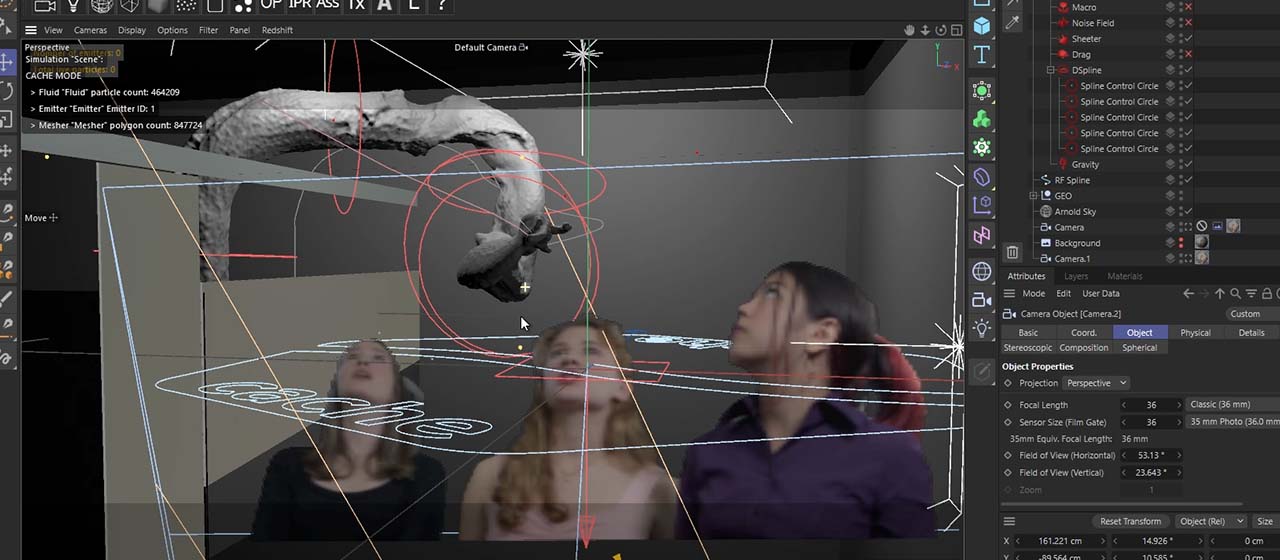Image resolution: width=1280 pixels, height=560 pixels.
Task: Open the viewport hamburger menu
Action: pyautogui.click(x=31, y=30)
